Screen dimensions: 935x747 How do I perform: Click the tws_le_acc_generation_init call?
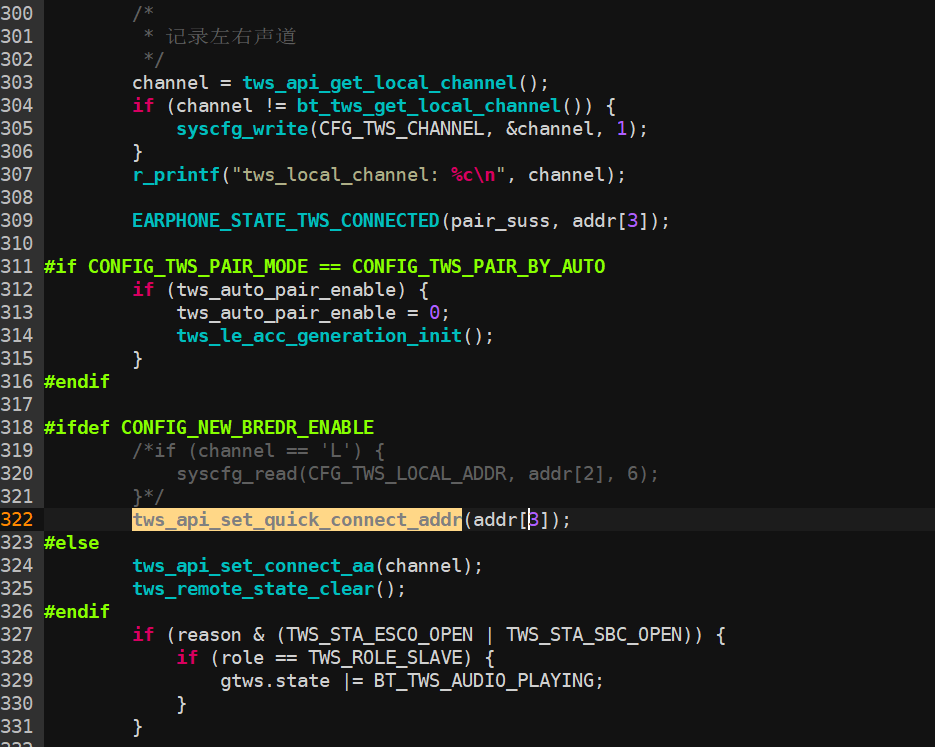click(319, 336)
